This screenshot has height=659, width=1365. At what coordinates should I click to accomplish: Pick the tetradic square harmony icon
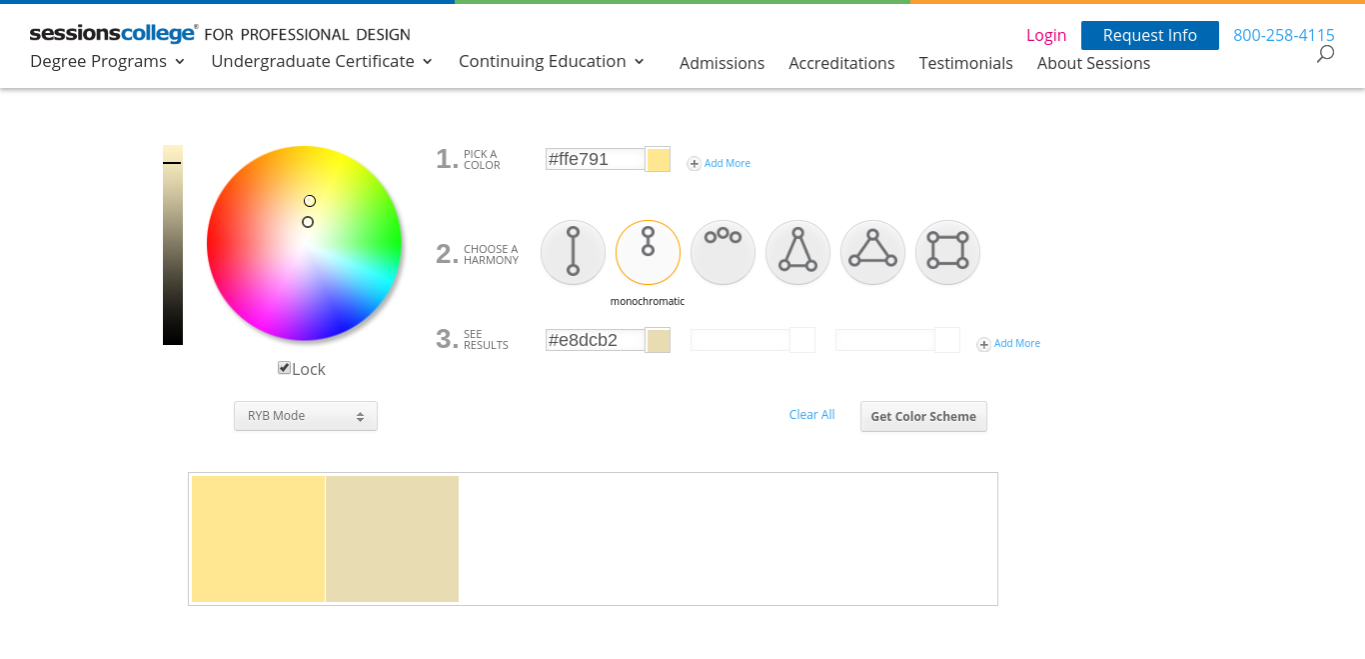point(947,252)
